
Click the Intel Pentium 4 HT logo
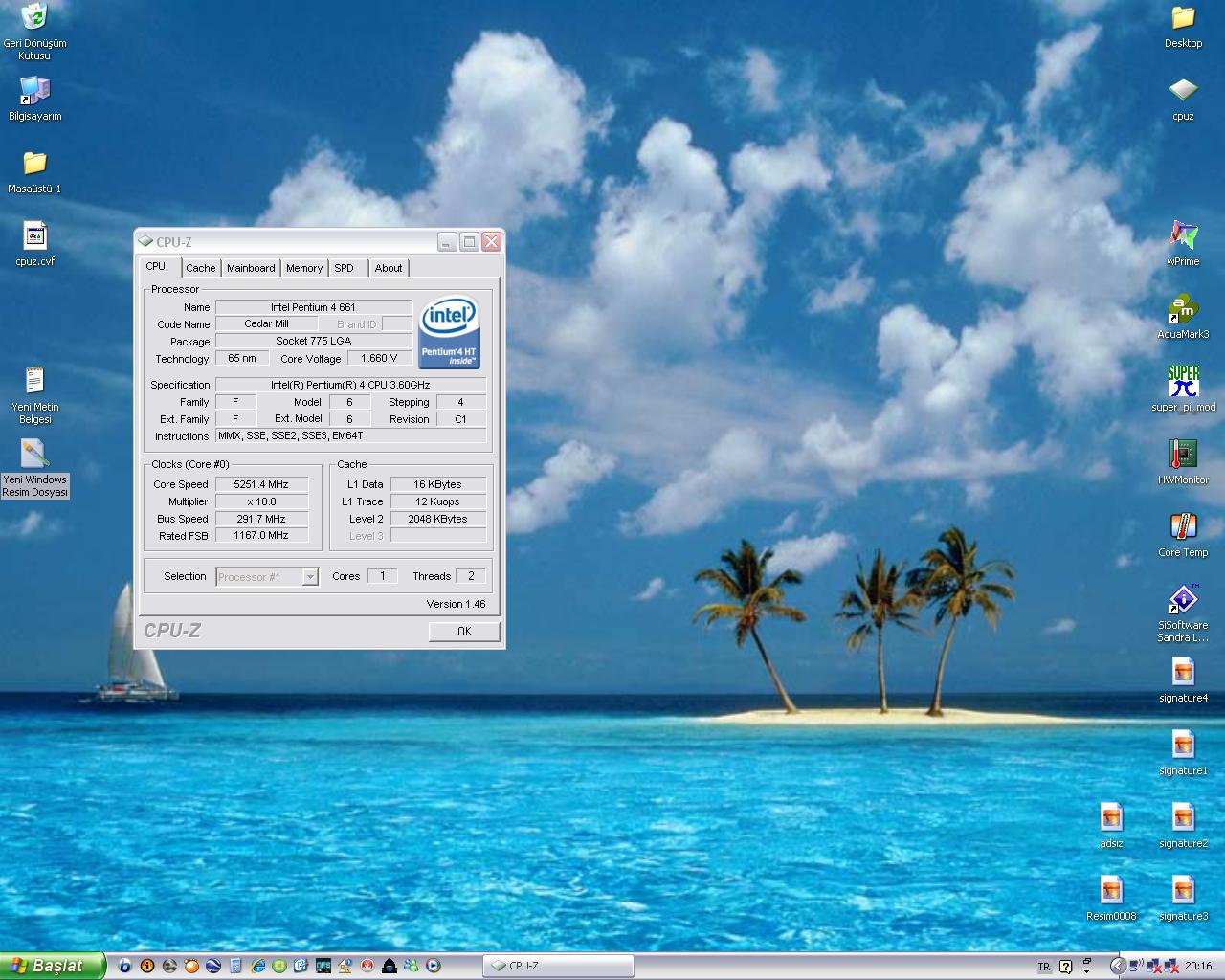coord(449,331)
